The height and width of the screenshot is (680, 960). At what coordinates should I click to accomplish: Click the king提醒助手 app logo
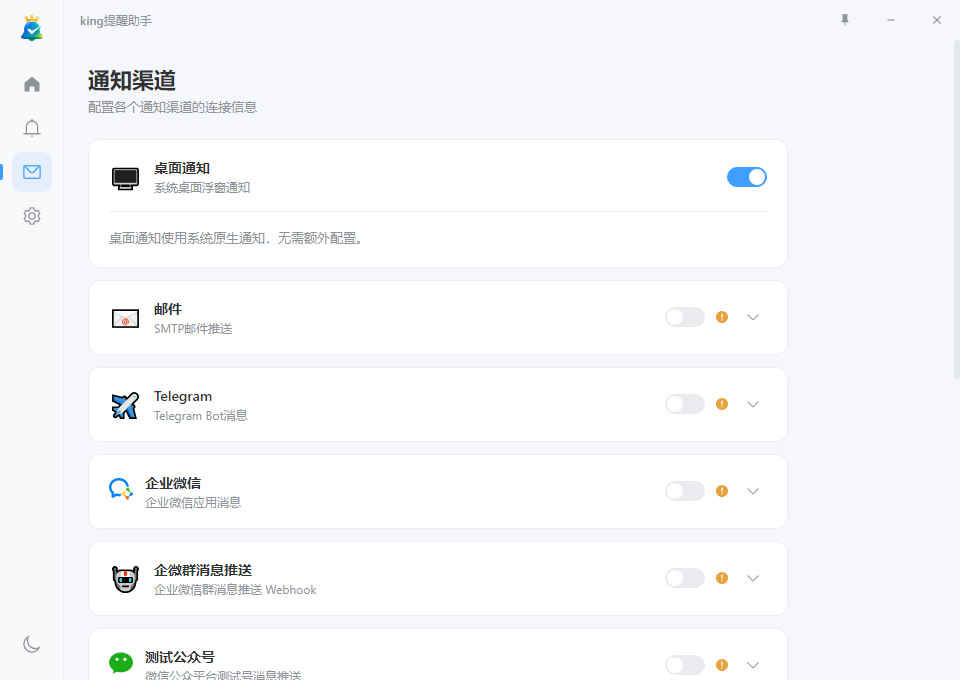click(x=31, y=27)
